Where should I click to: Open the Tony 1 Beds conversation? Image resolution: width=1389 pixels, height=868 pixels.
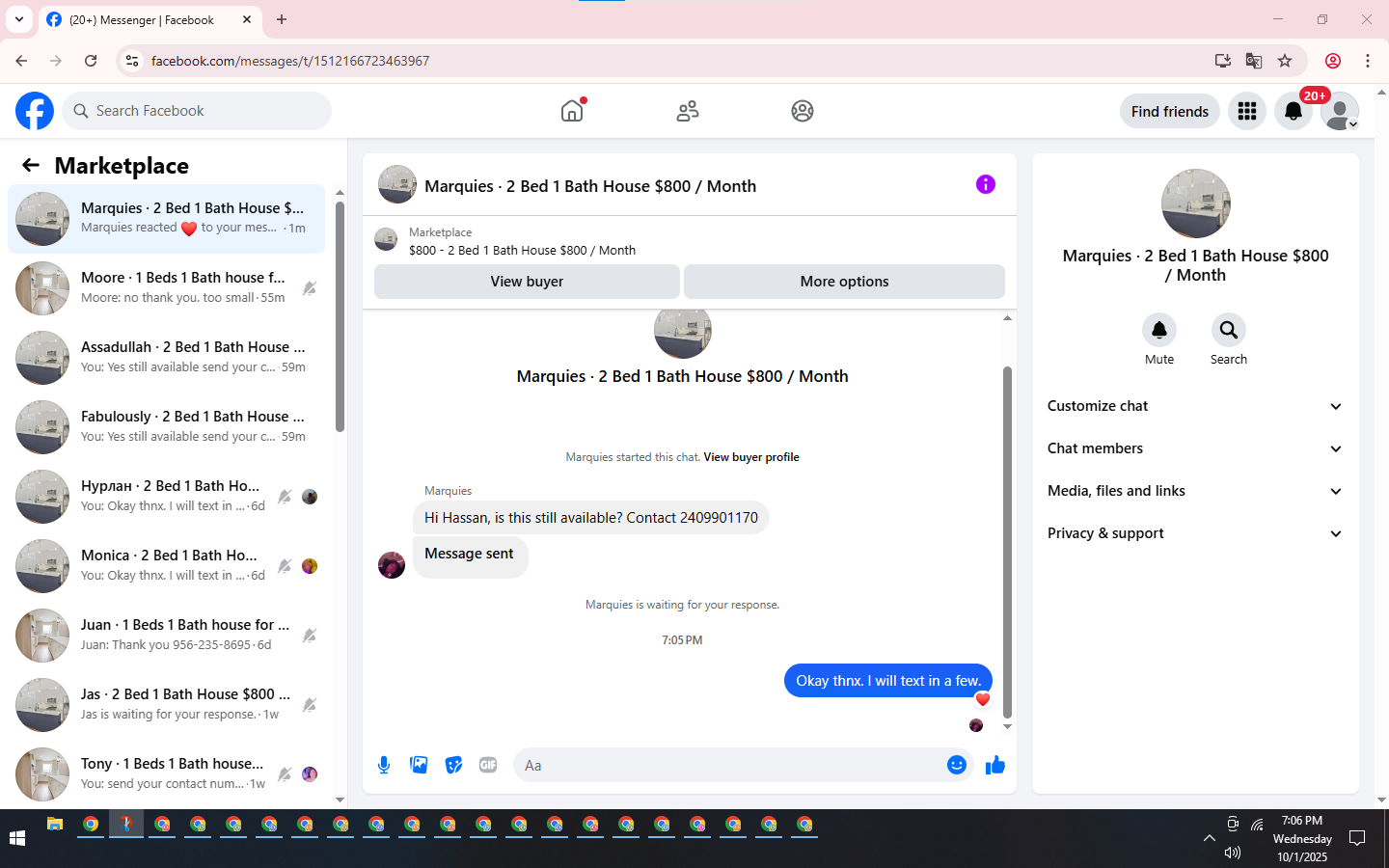(x=166, y=774)
